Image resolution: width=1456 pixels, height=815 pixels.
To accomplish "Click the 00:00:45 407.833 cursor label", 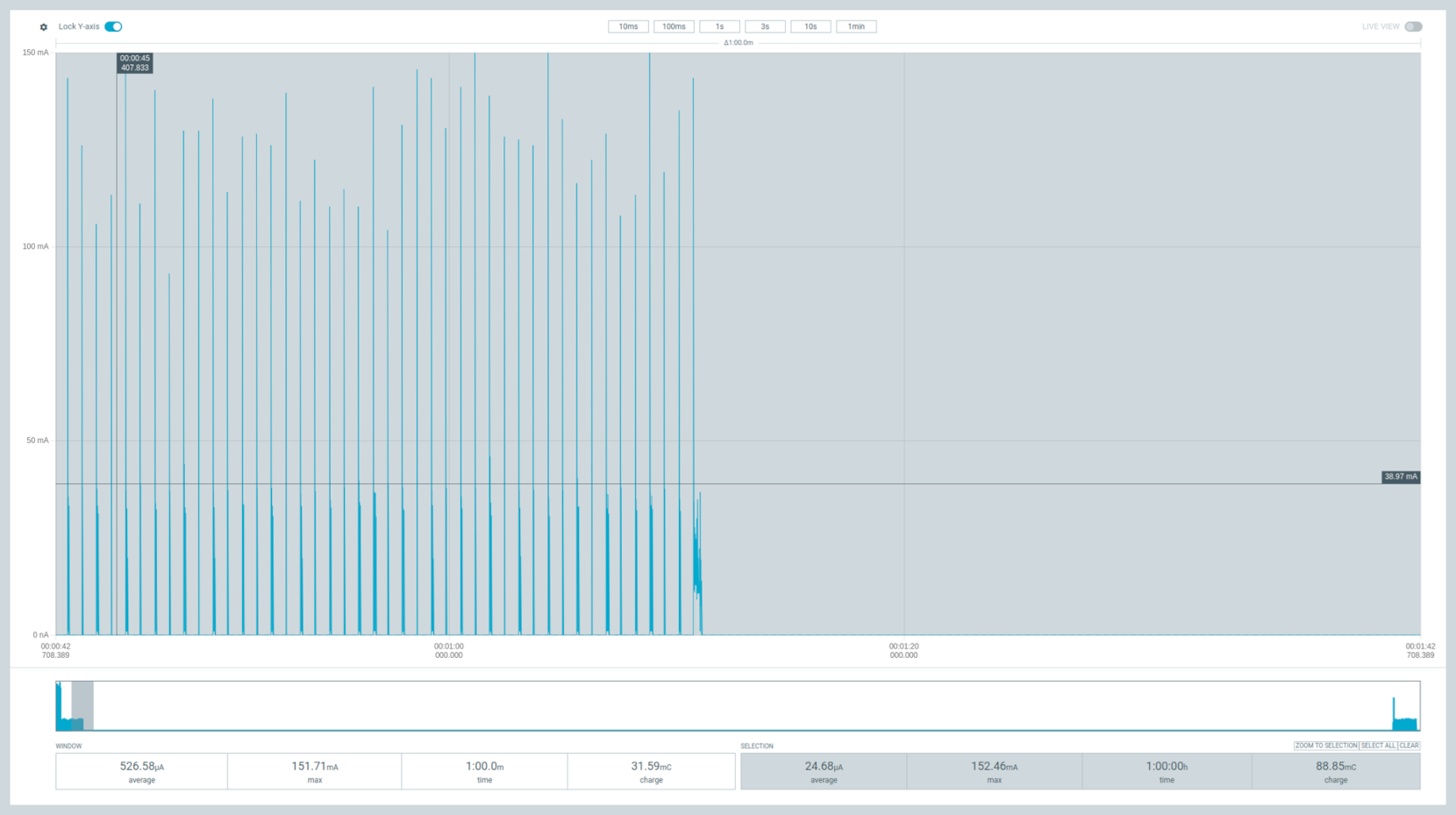I will (x=134, y=63).
